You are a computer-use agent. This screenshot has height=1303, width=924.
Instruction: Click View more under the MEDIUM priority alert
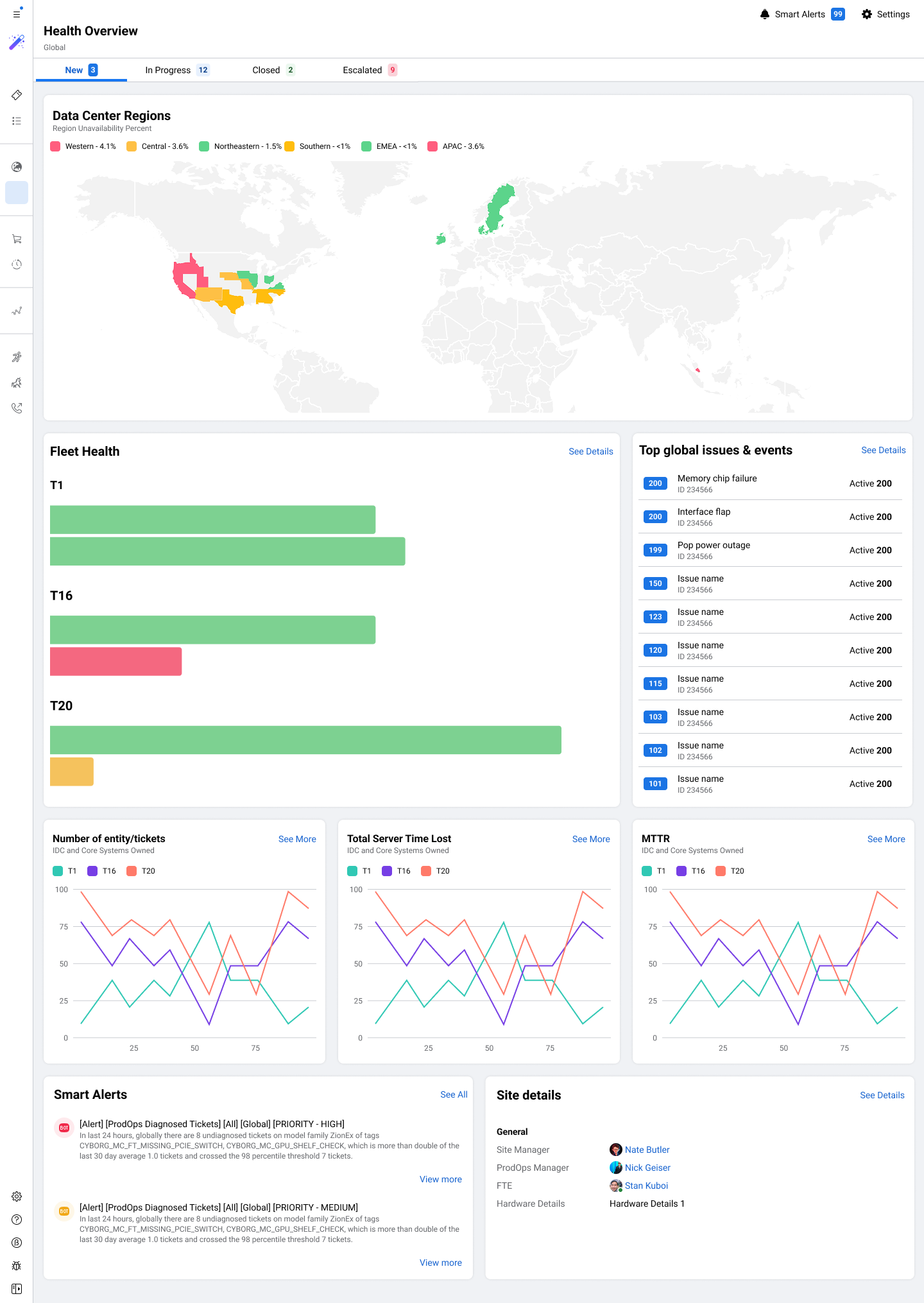coord(441,1263)
